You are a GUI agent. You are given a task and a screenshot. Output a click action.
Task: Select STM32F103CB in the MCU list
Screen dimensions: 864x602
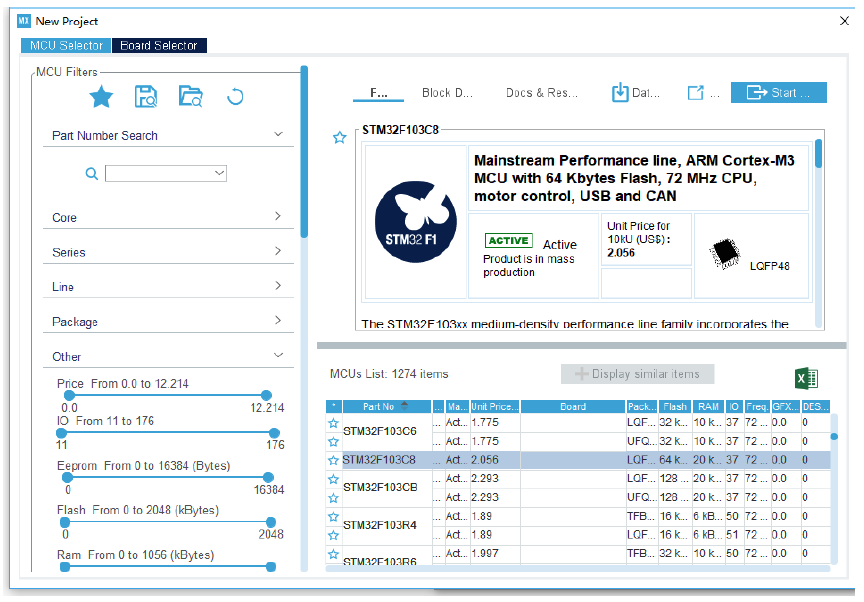[380, 487]
